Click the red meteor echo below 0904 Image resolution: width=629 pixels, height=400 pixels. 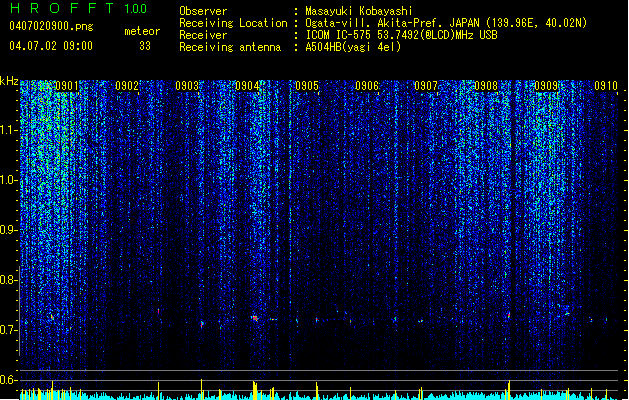255,318
